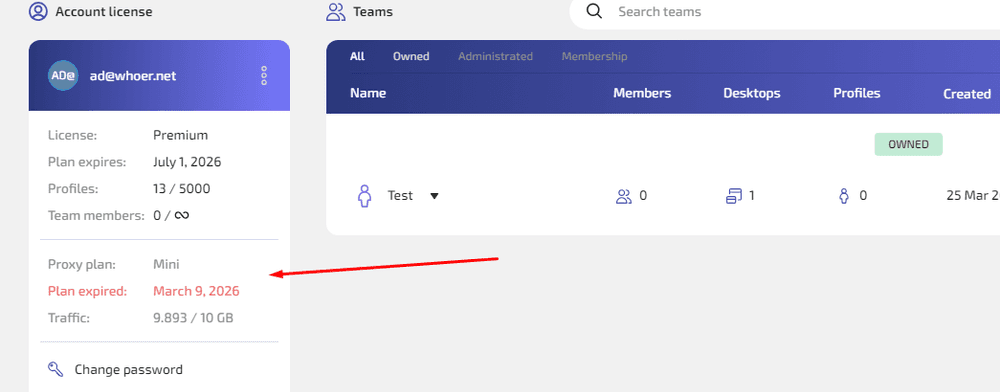Switch to the All teams tab
The image size is (1000, 392).
(x=357, y=56)
